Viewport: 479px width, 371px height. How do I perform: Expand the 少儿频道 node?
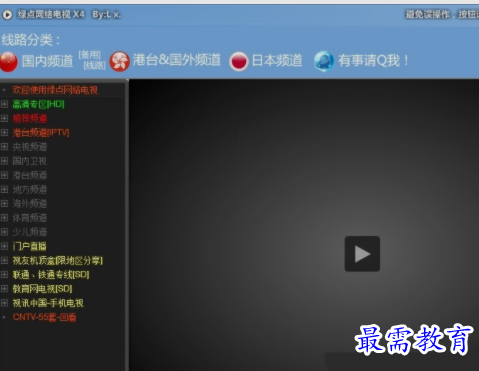[x=4, y=232]
